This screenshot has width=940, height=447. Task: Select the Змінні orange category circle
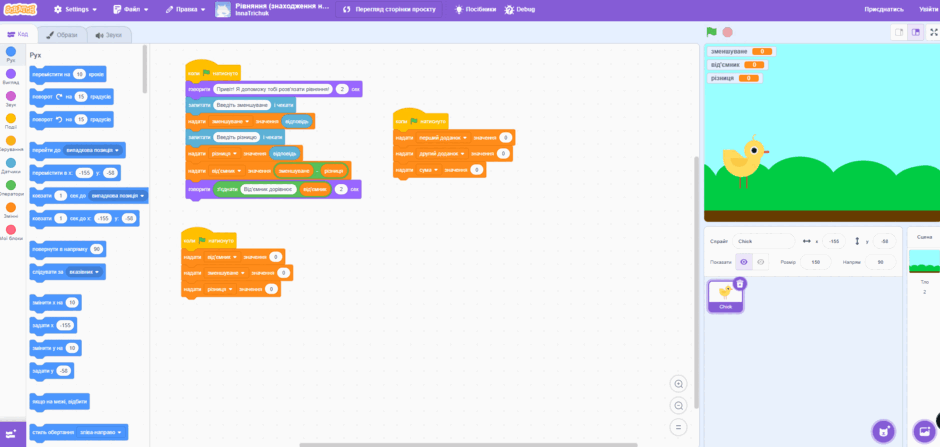pyautogui.click(x=11, y=207)
